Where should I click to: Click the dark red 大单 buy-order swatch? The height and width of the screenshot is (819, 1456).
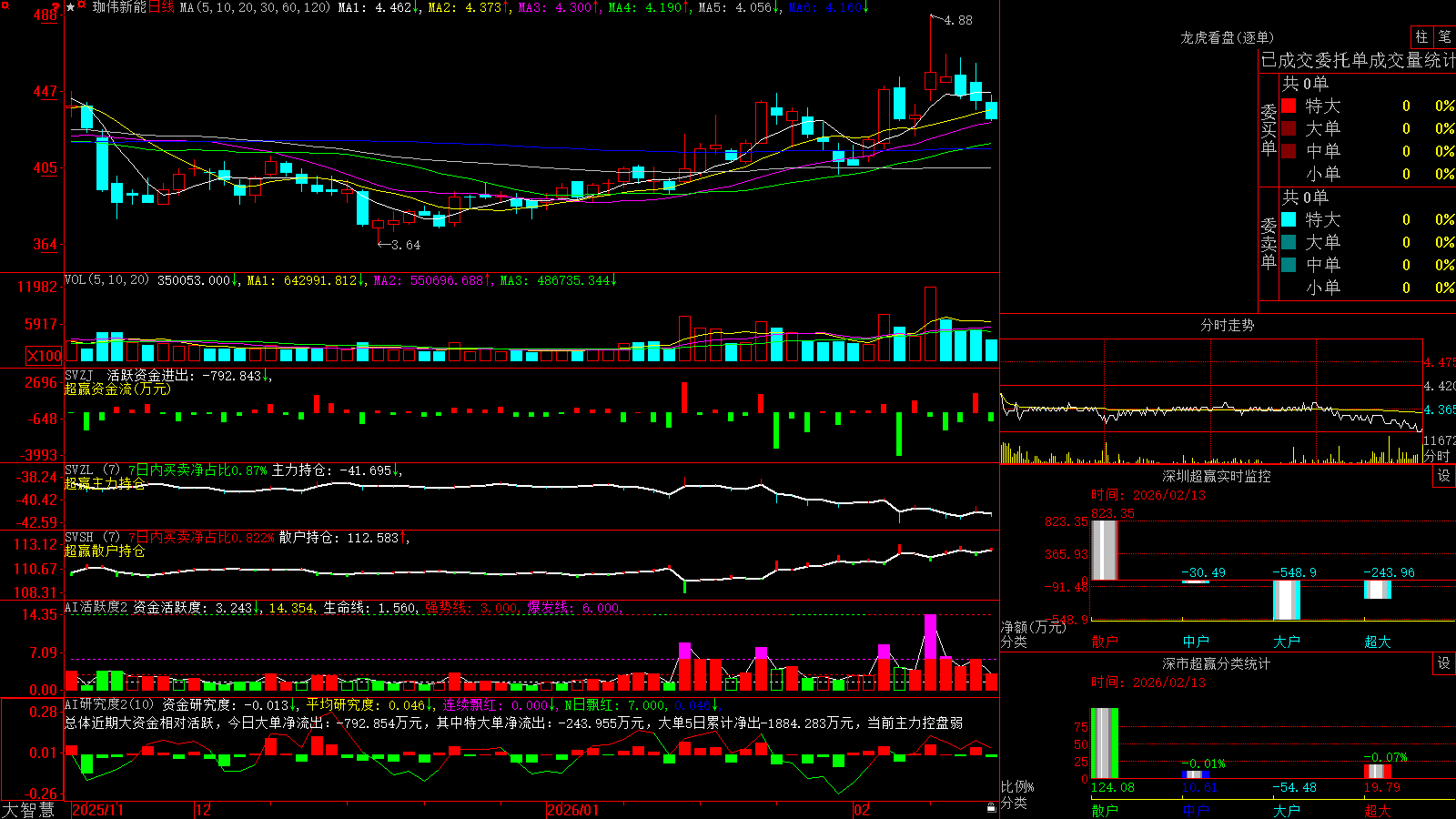click(x=1289, y=128)
